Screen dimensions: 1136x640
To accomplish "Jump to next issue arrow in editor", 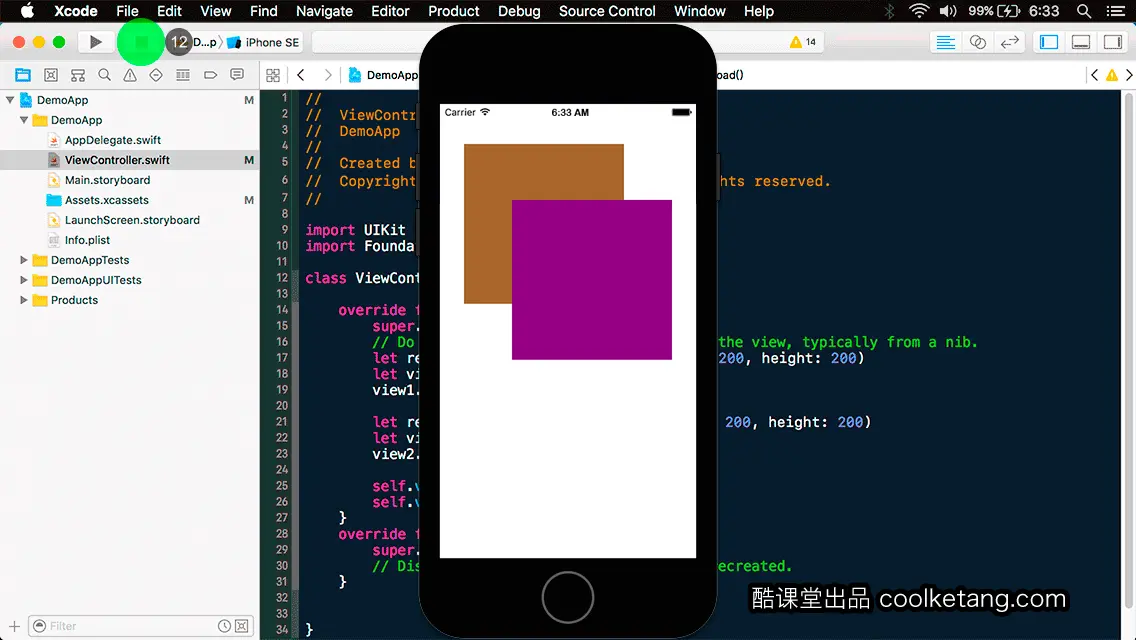I will [x=1129, y=75].
